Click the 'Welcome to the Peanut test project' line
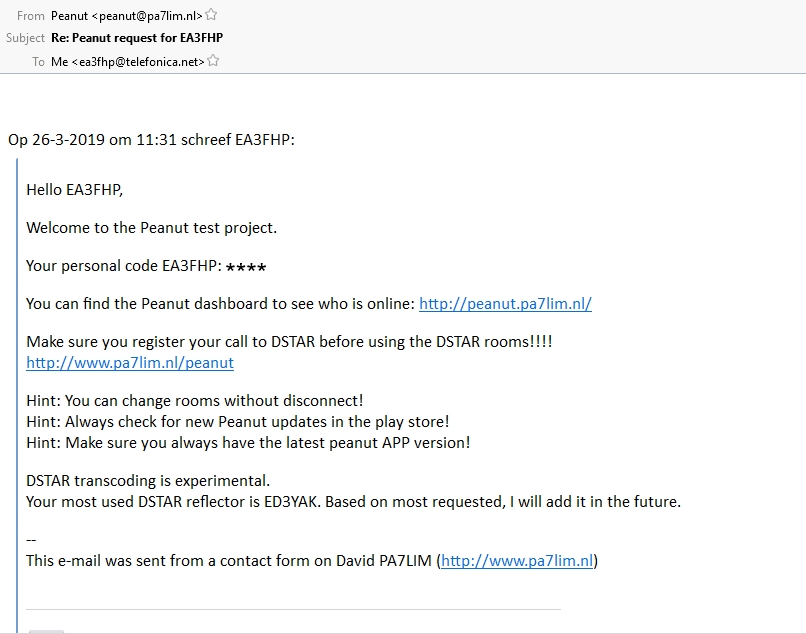 [151, 227]
